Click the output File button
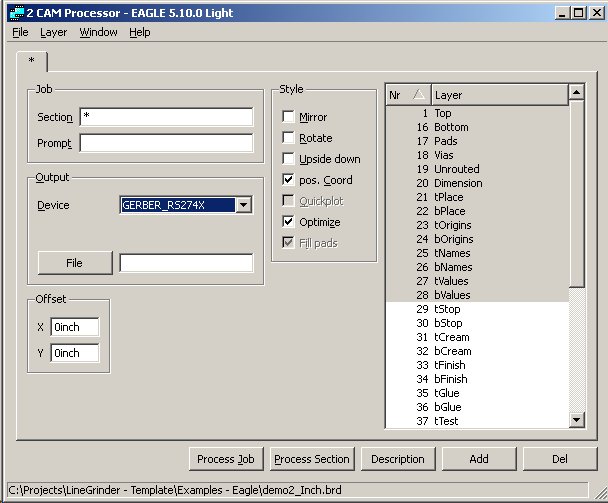The width and height of the screenshot is (608, 503). [x=75, y=263]
